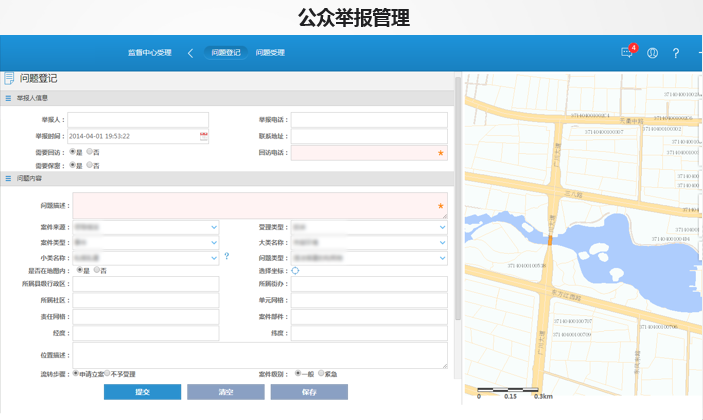Switch to the 问题登记 tab

point(226,52)
